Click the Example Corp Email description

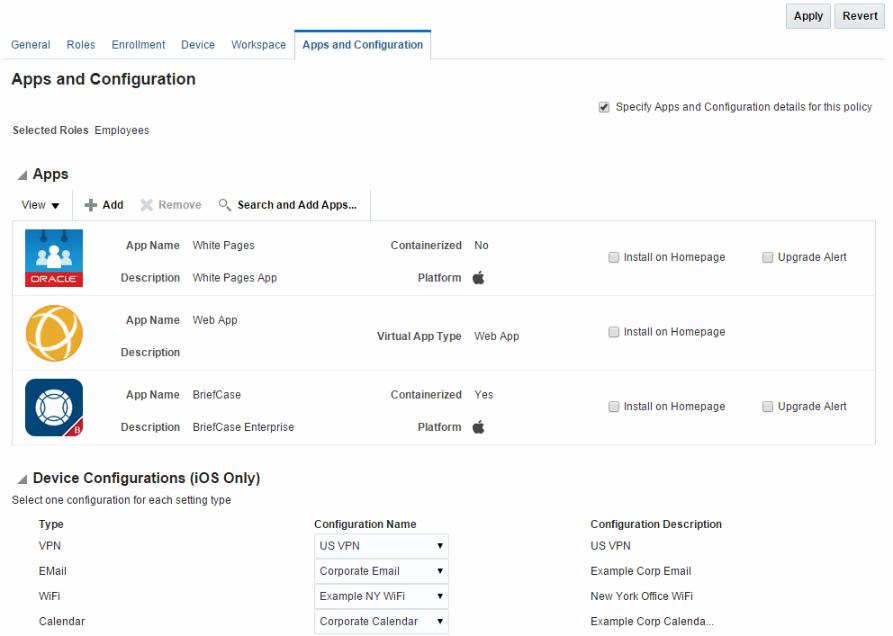(x=641, y=571)
